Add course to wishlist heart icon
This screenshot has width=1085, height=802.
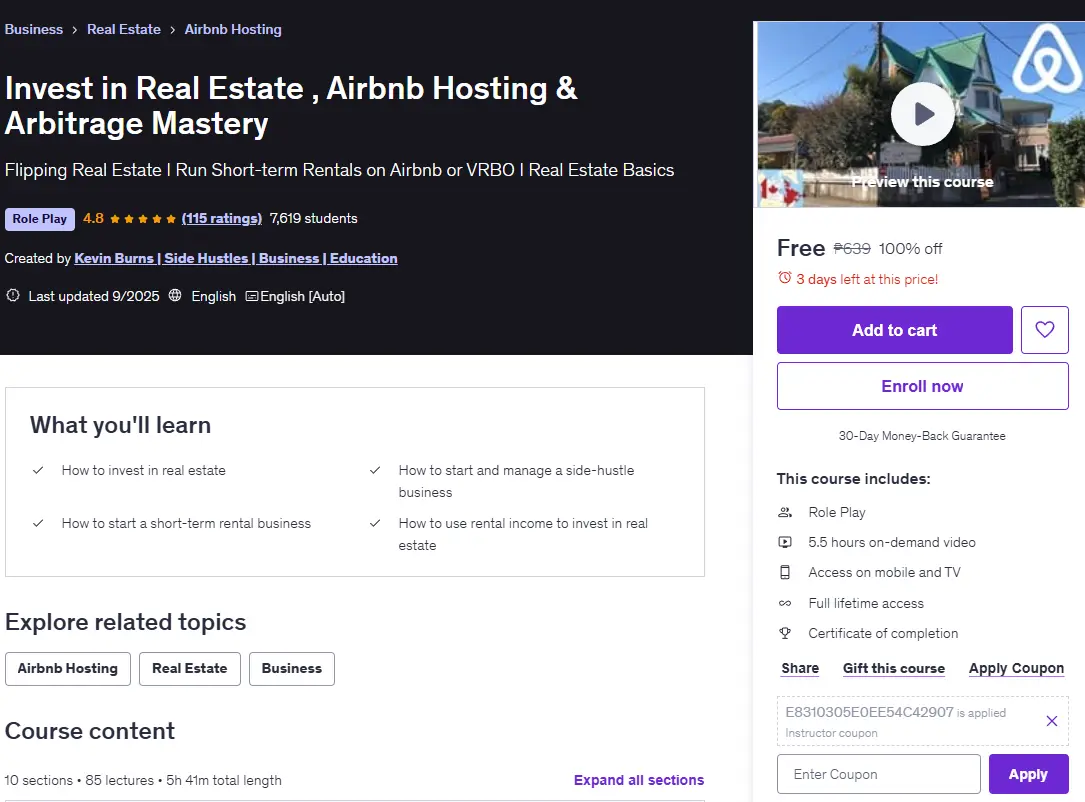pyautogui.click(x=1044, y=330)
